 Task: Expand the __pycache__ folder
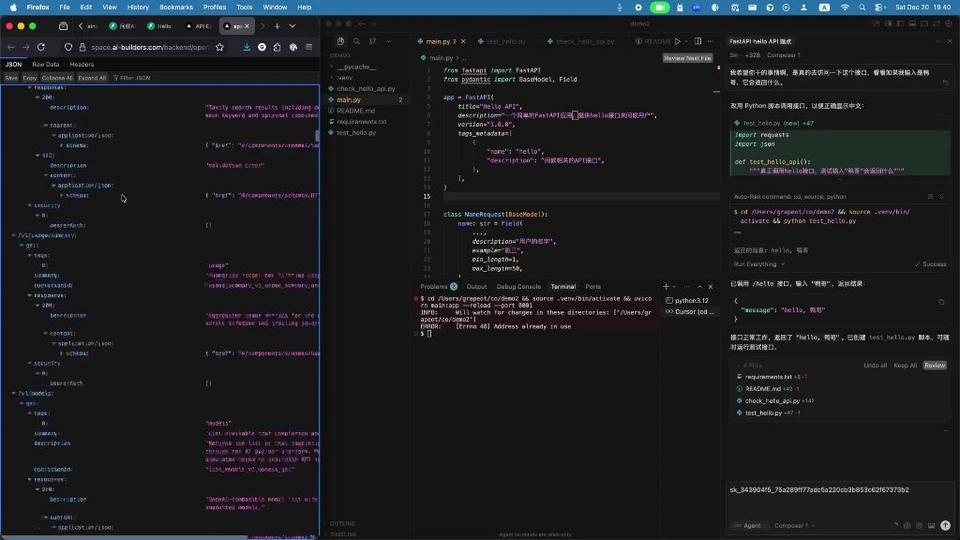(x=357, y=67)
